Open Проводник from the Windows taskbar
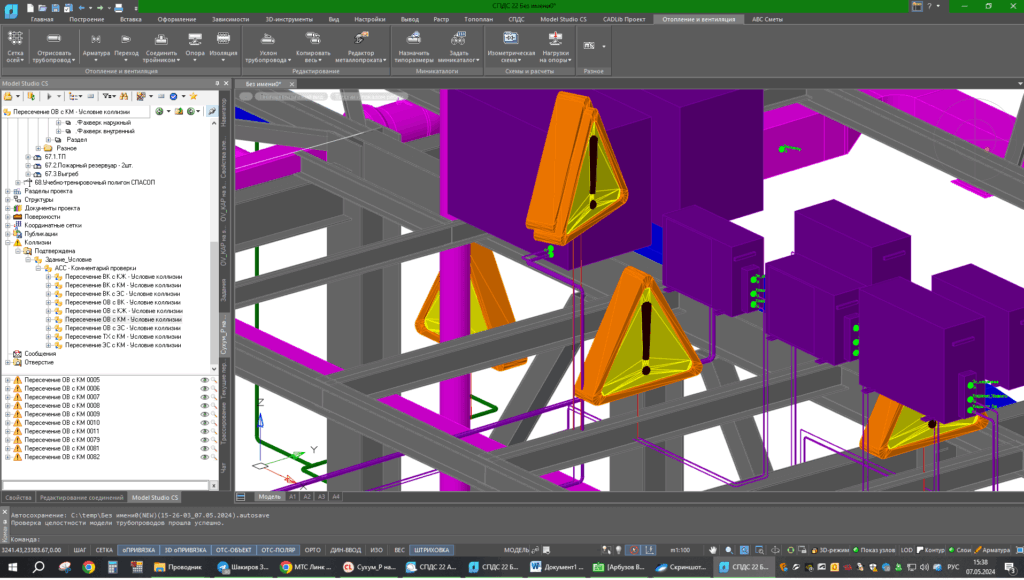This screenshot has height=580, width=1024. 179,567
